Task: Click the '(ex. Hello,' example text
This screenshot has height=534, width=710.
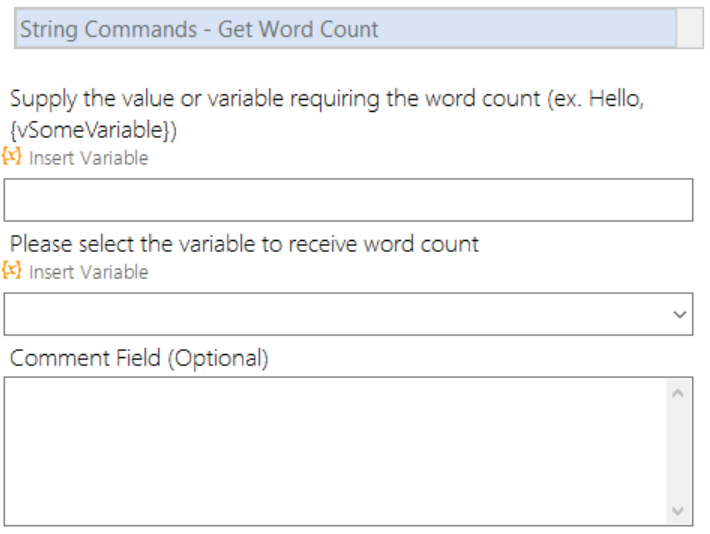Action: click(595, 99)
